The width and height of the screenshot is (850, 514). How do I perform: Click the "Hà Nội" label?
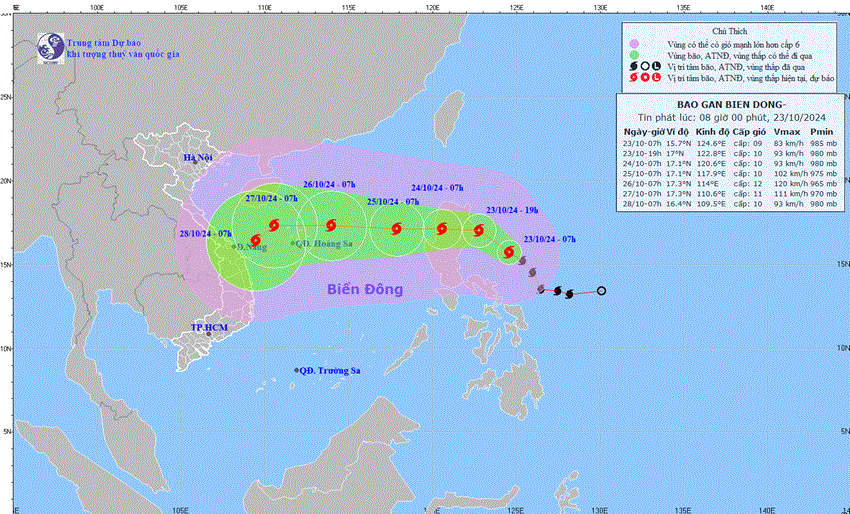coord(198,158)
